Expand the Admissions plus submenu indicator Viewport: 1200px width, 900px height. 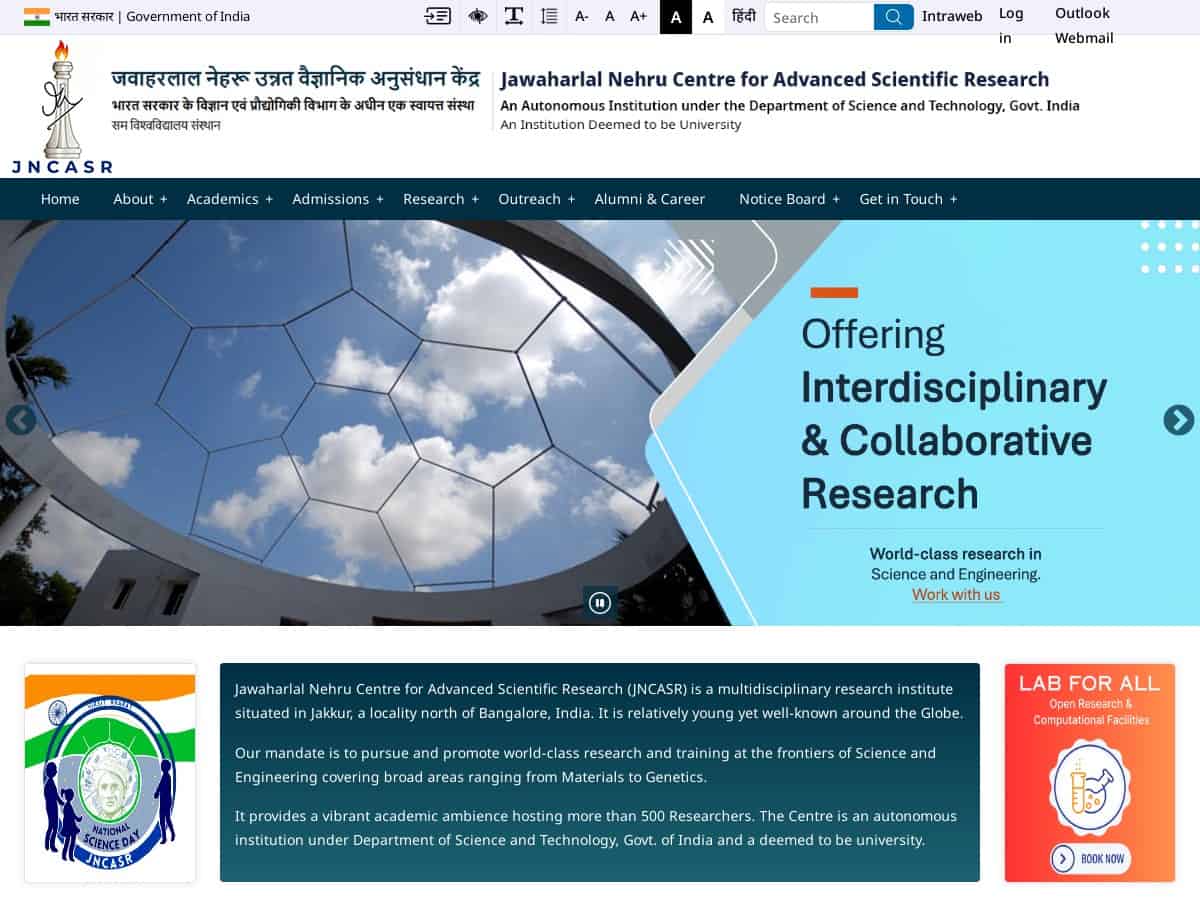click(x=380, y=199)
